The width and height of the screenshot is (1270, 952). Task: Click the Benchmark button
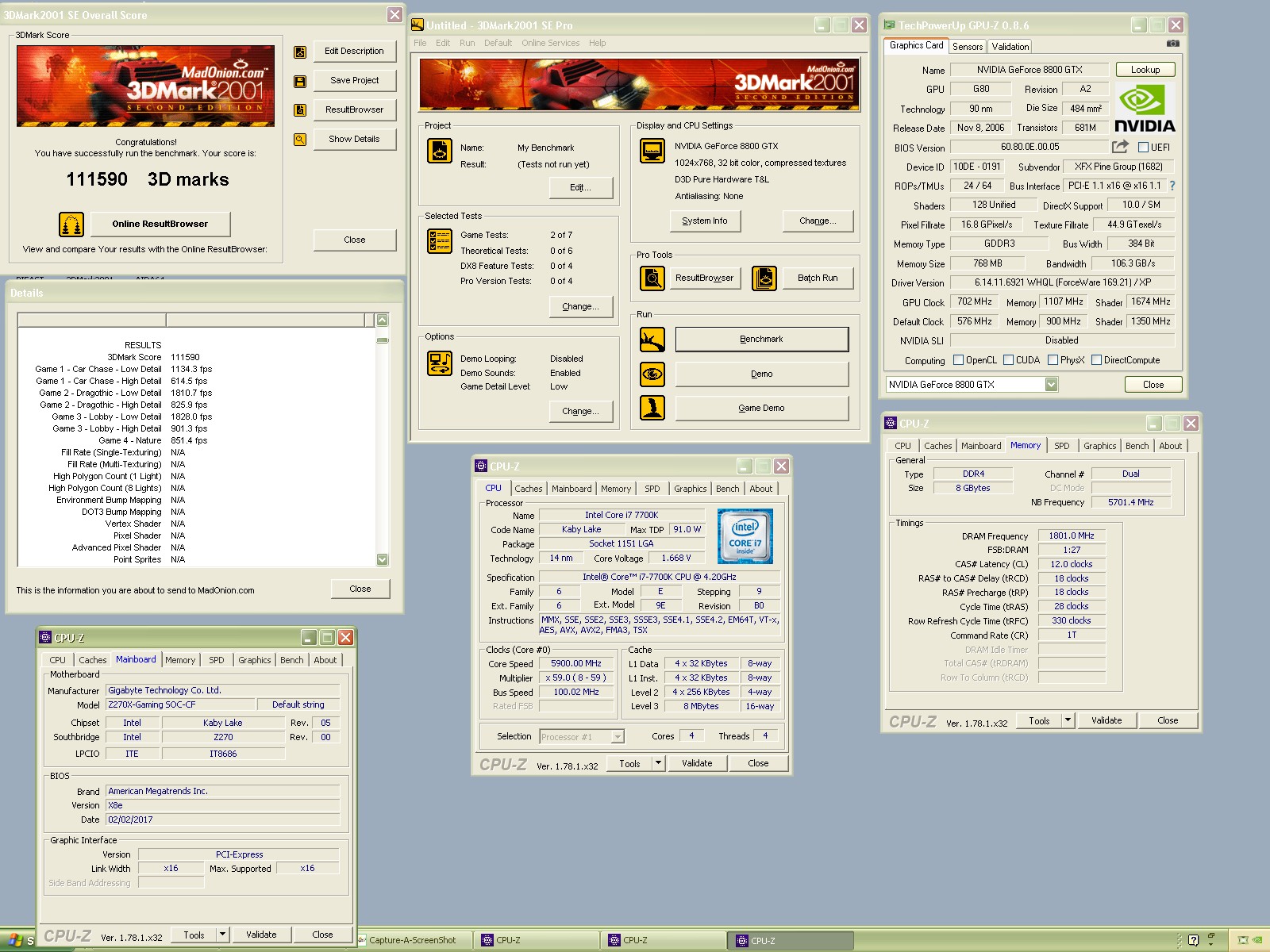pyautogui.click(x=761, y=340)
